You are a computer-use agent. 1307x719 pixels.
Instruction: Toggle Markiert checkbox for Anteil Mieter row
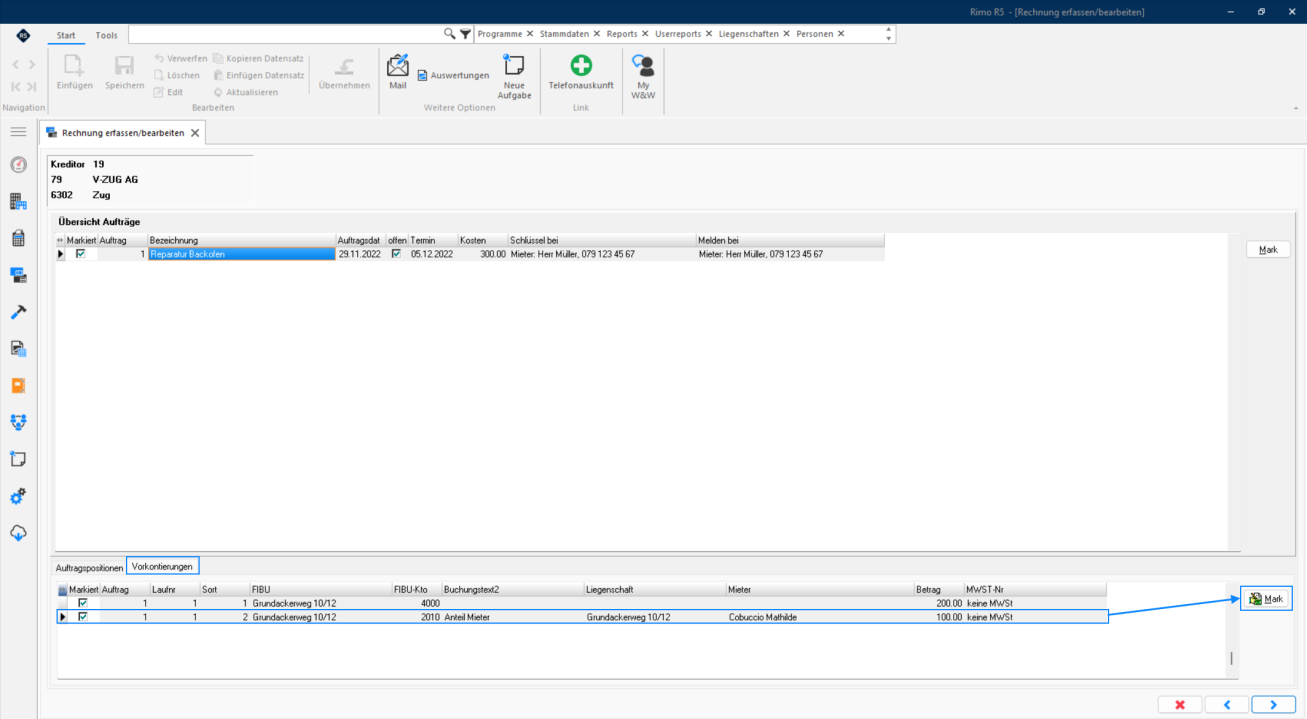(x=83, y=617)
